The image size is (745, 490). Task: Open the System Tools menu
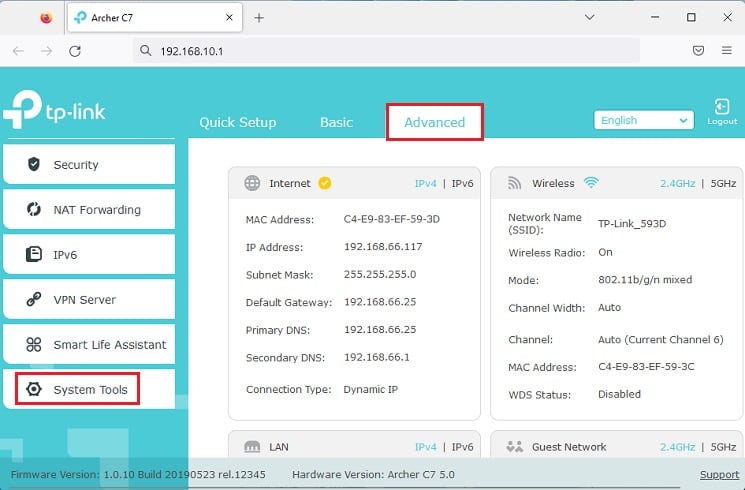(89, 389)
